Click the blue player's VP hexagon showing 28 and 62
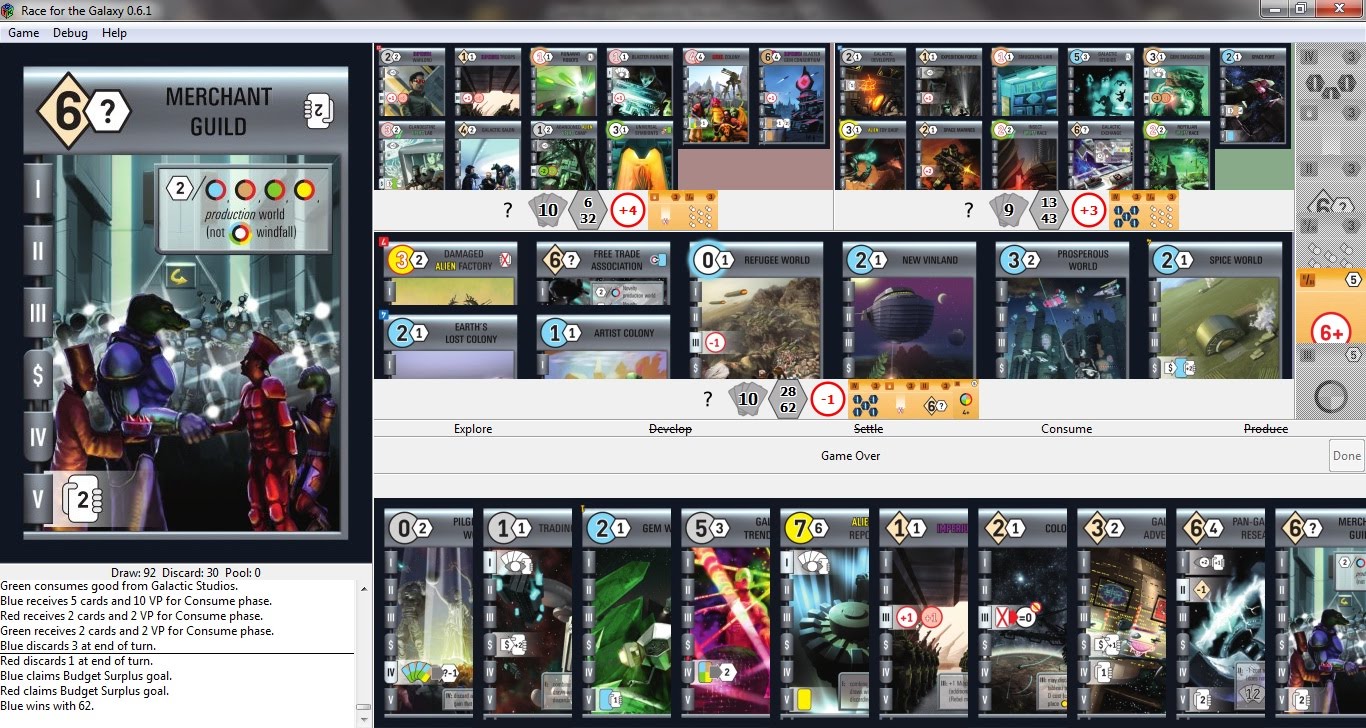Viewport: 1366px width, 728px height. pos(787,399)
